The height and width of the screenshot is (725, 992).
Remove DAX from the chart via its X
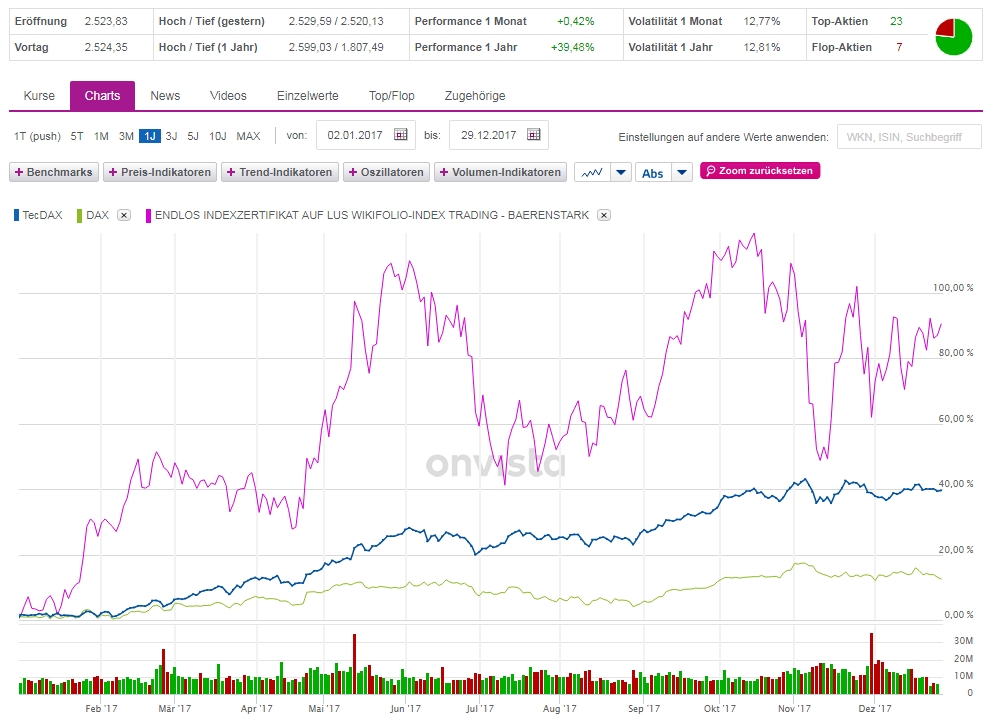point(123,213)
